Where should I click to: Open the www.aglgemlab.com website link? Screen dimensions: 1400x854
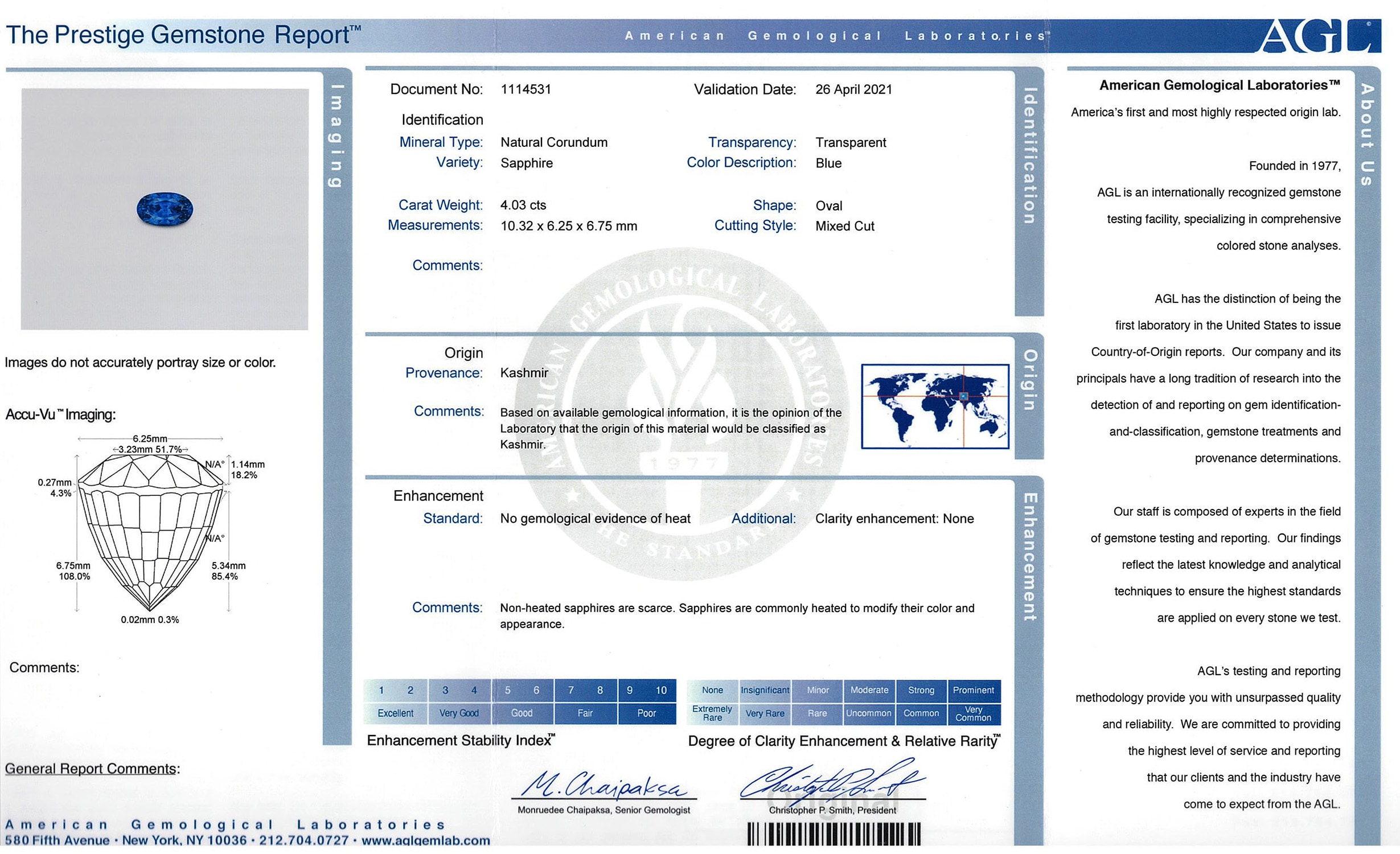tap(425, 841)
